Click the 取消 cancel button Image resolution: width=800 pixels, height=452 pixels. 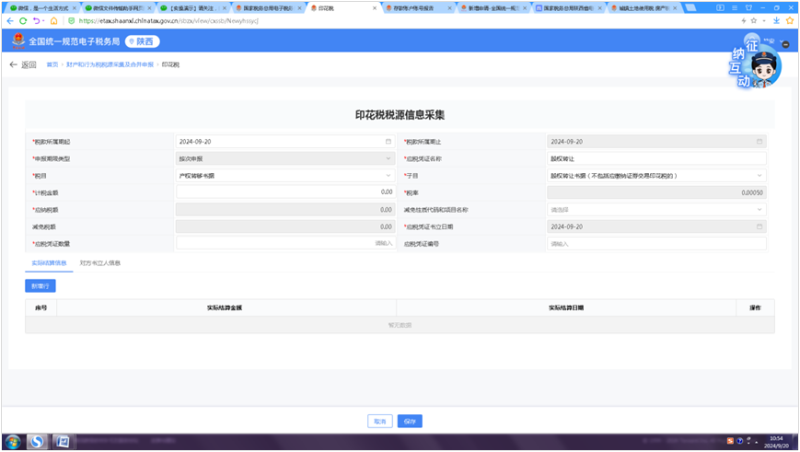point(379,420)
